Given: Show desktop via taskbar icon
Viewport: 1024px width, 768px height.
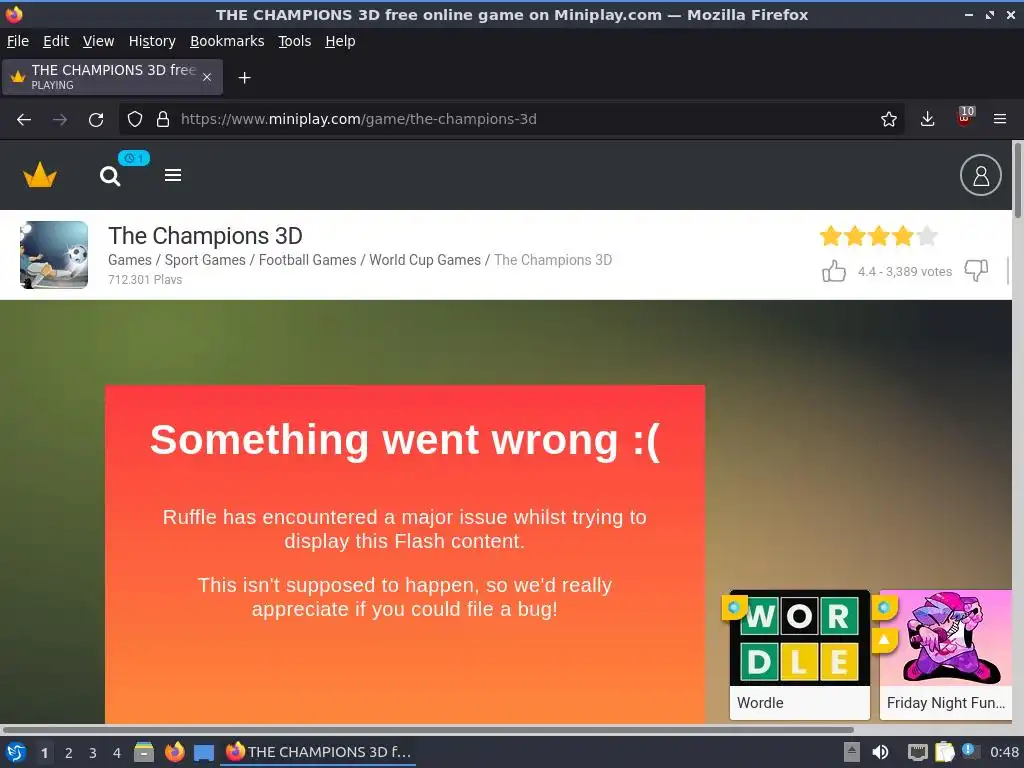Looking at the screenshot, I should pyautogui.click(x=204, y=752).
